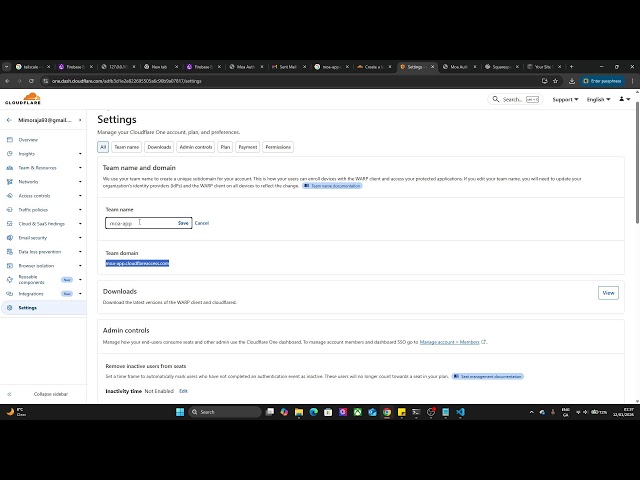The image size is (640, 480).
Task: Expand the Email security submenu arrow
Action: [80, 238]
